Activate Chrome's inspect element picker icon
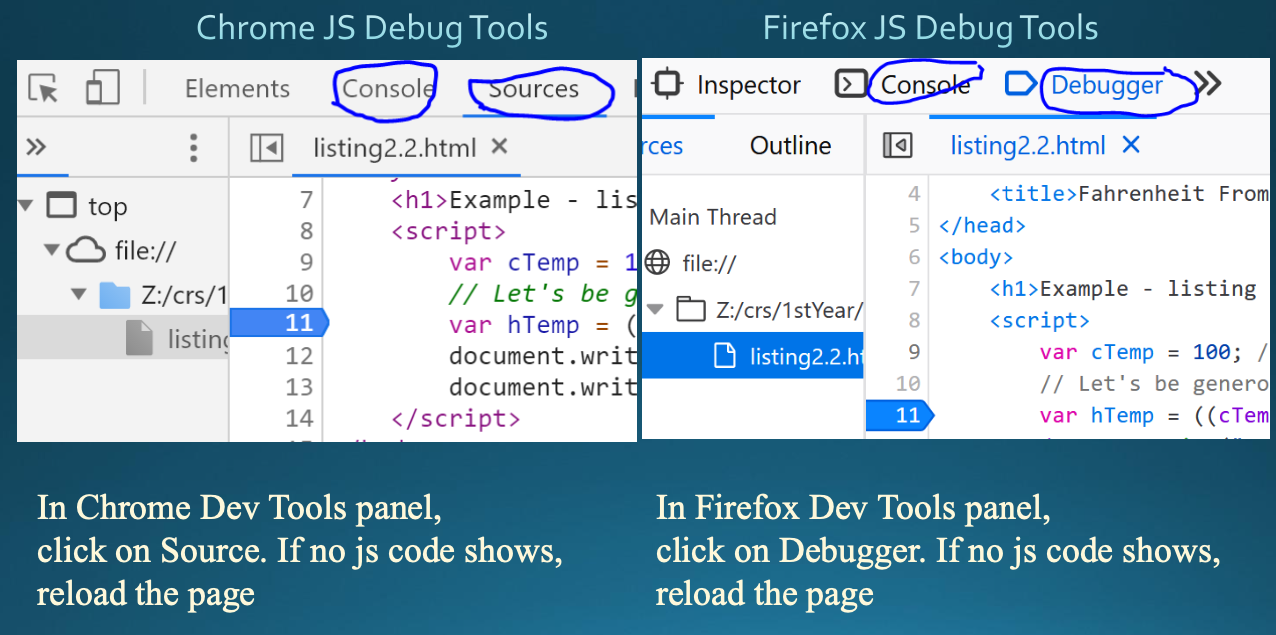Screen dimensions: 1276x635 (x=43, y=88)
